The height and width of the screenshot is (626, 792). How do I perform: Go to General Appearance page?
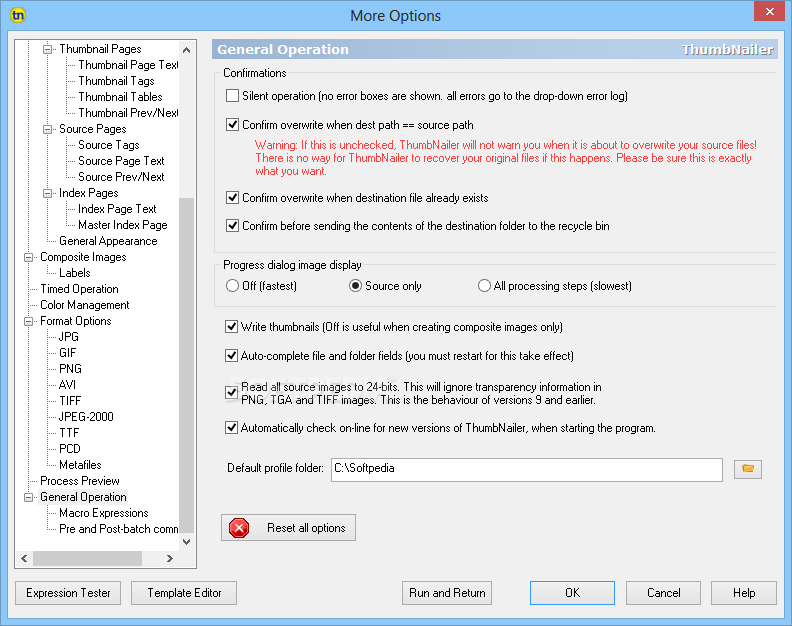coord(108,241)
